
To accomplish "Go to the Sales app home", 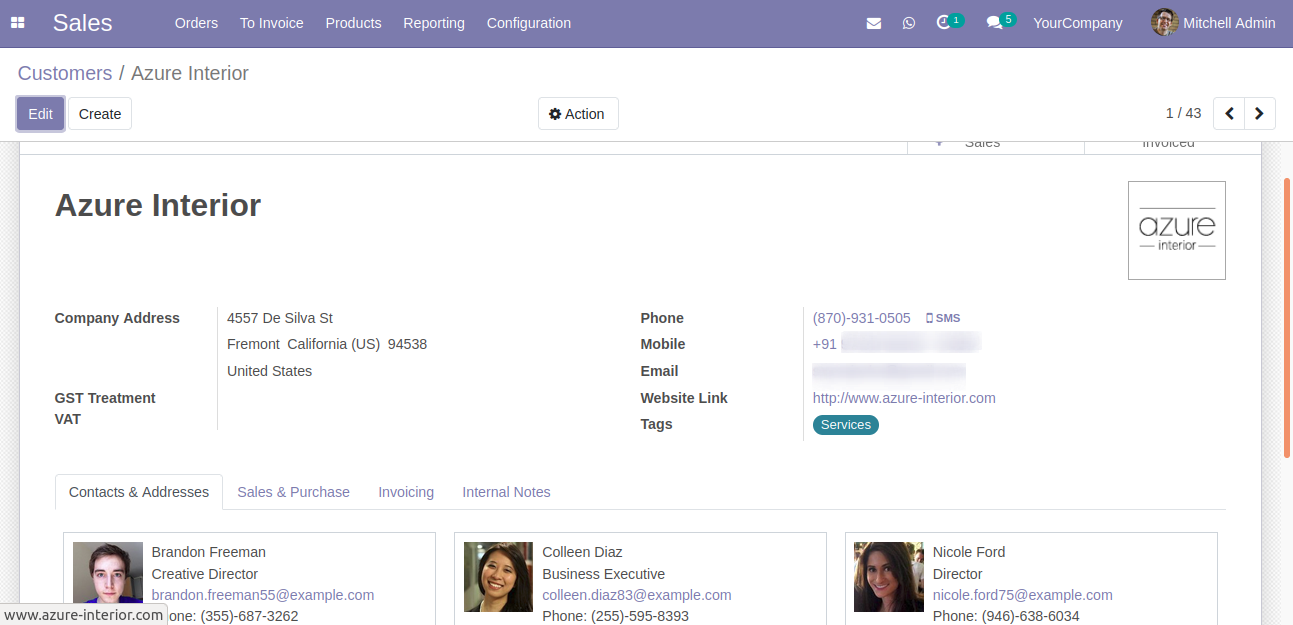I will 83,23.
